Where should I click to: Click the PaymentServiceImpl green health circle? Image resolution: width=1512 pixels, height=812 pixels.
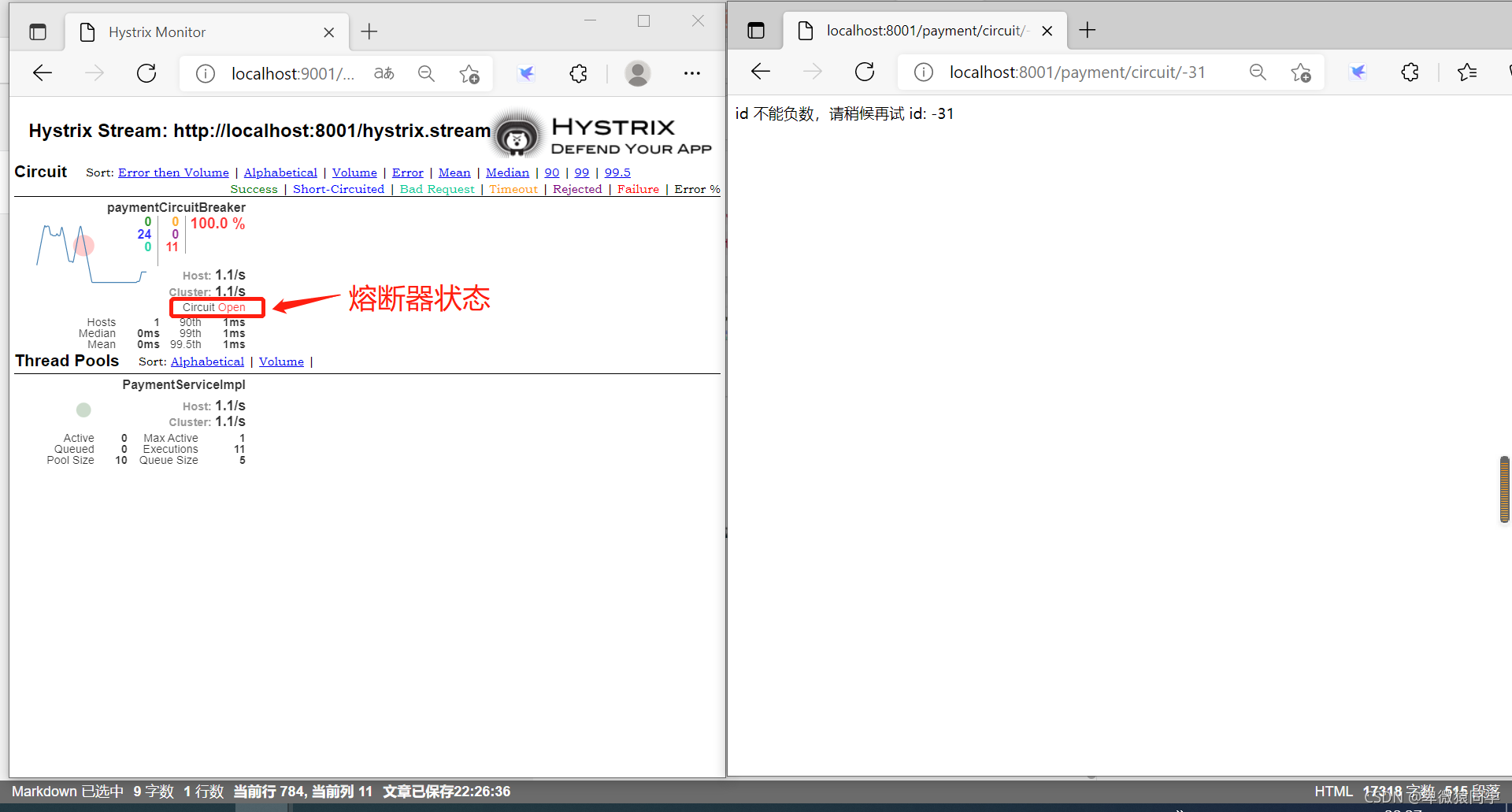tap(83, 410)
